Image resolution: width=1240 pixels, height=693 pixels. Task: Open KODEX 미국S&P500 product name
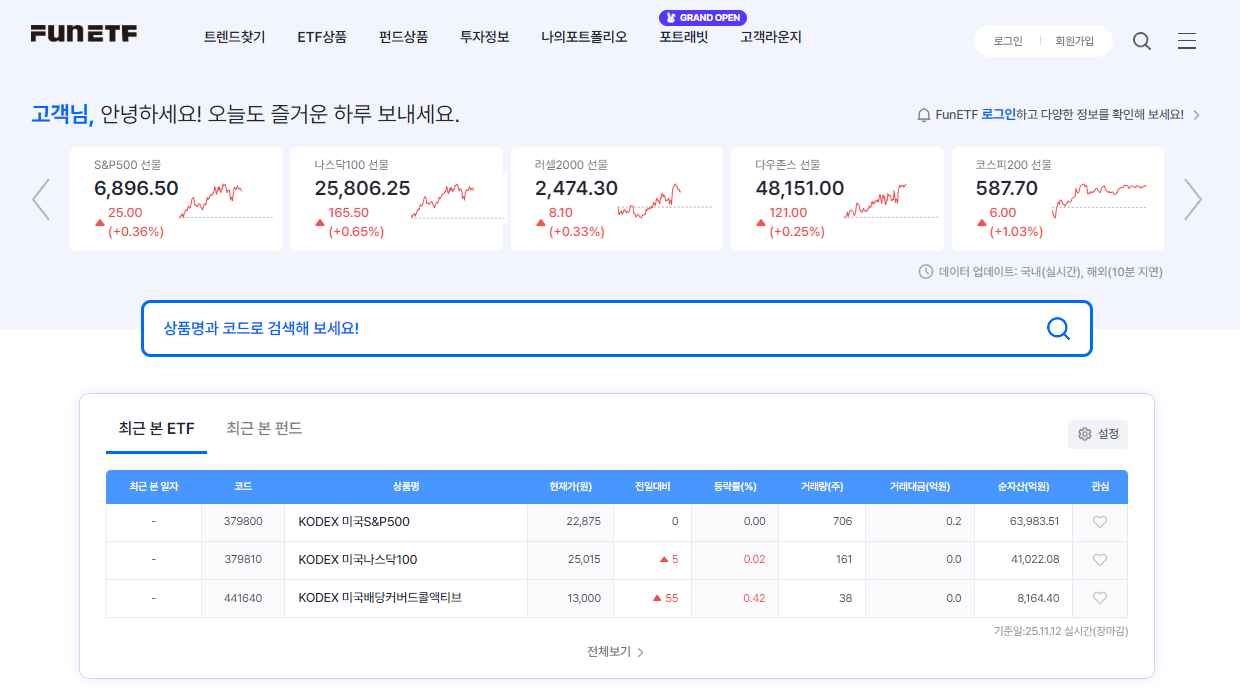tap(354, 522)
